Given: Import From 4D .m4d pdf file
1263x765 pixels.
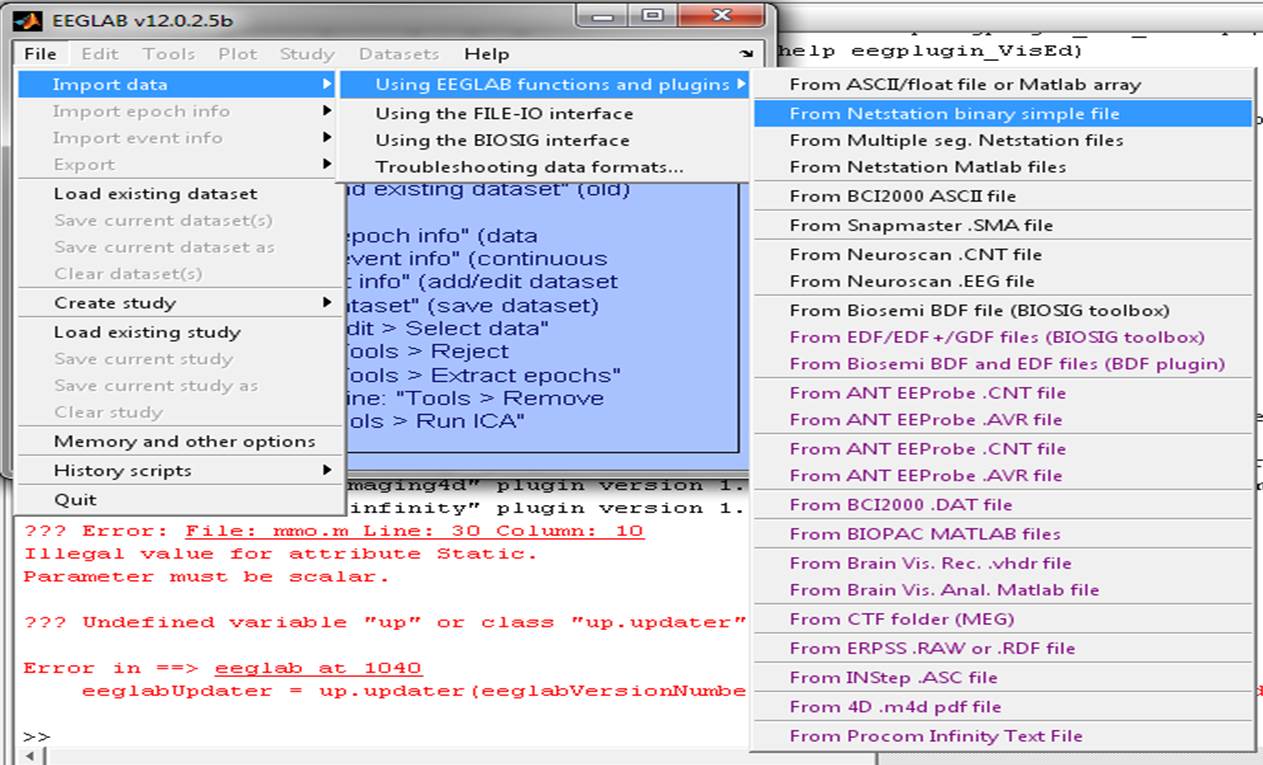Looking at the screenshot, I should click(x=1003, y=706).
